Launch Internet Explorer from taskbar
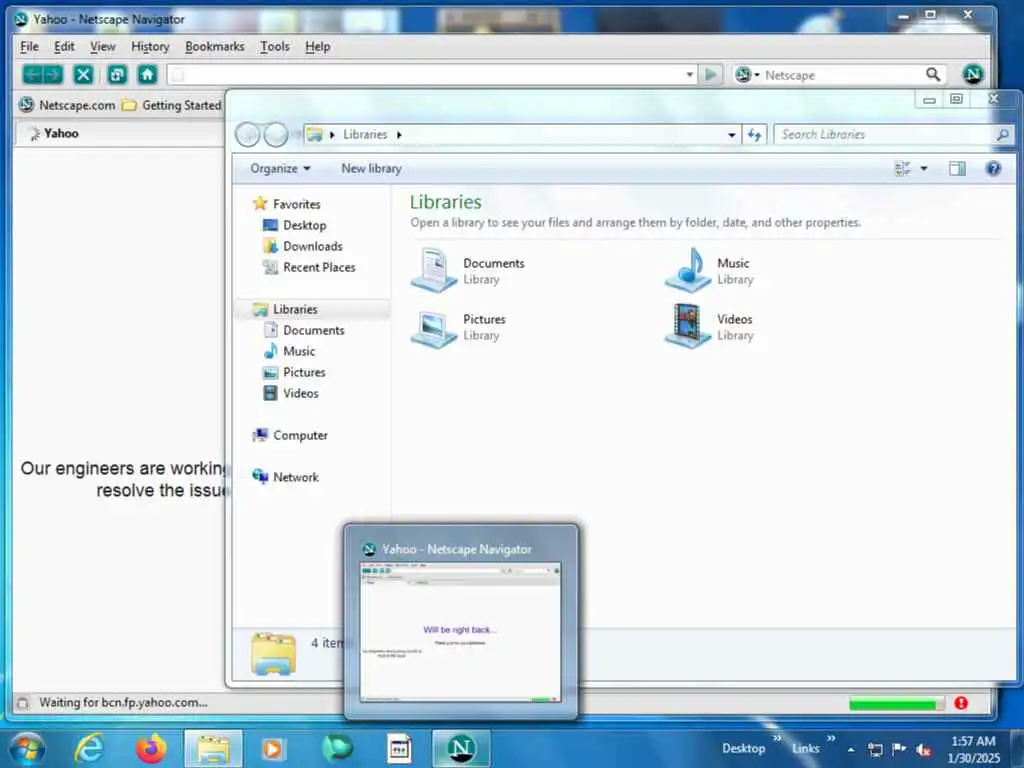 tap(89, 748)
